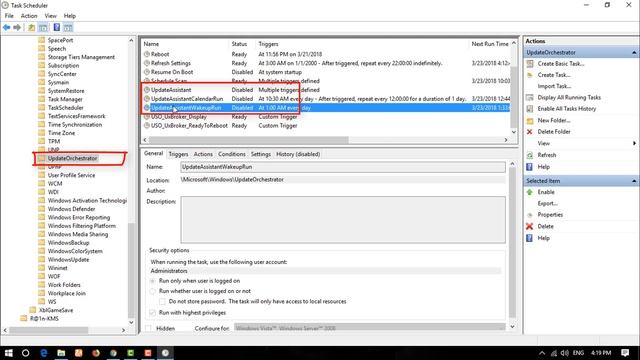
Task: Select the UpdateAssistantCalendarRun task row
Action: pos(326,99)
